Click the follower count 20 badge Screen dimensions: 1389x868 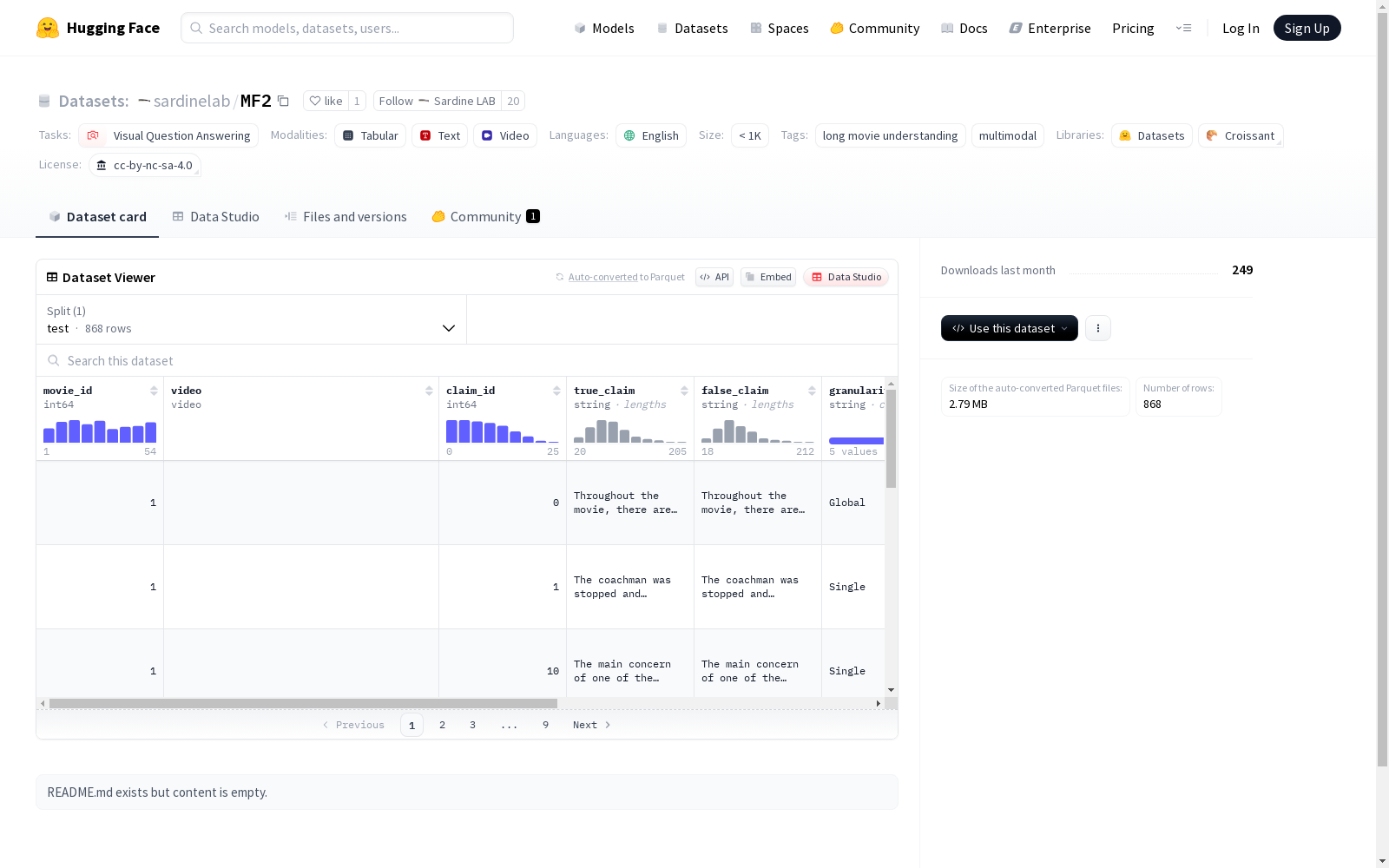(x=513, y=101)
